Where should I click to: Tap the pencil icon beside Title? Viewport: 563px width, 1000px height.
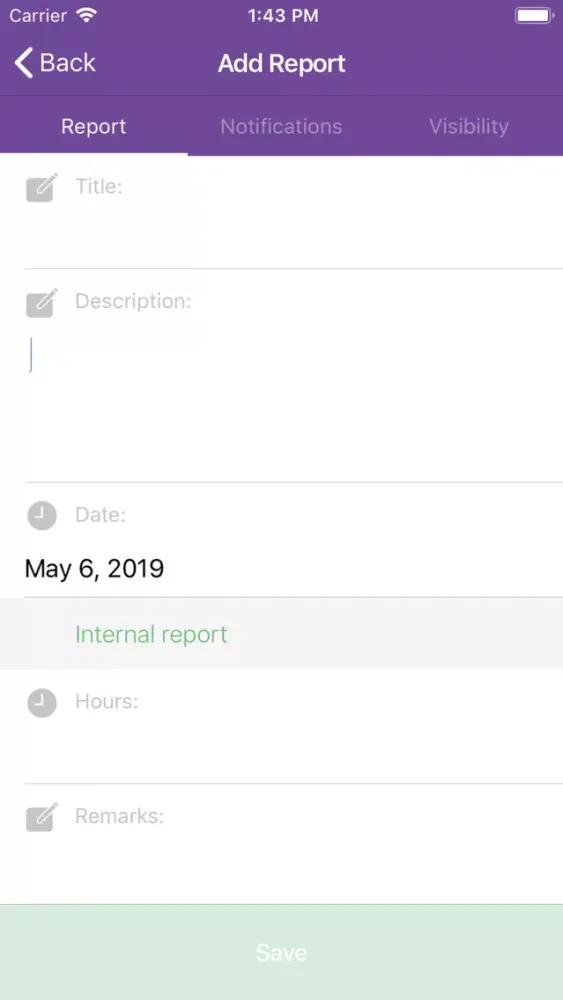42,188
